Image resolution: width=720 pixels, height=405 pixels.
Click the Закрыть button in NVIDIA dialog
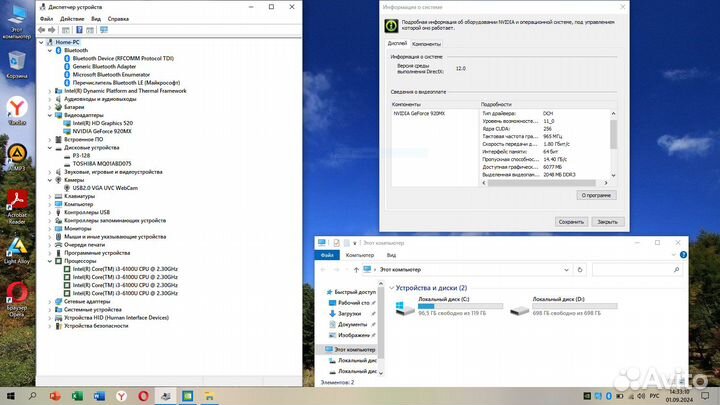608,222
